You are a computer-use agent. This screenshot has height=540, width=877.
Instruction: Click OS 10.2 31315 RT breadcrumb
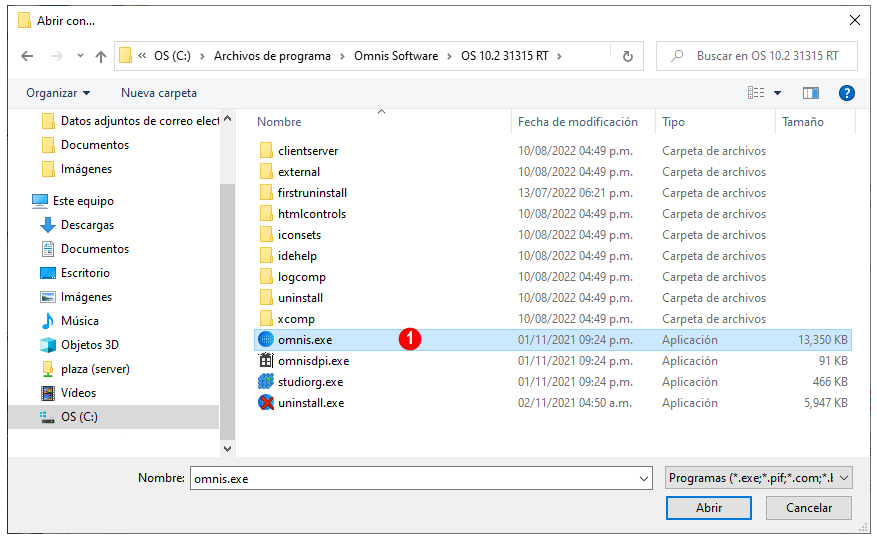click(504, 56)
